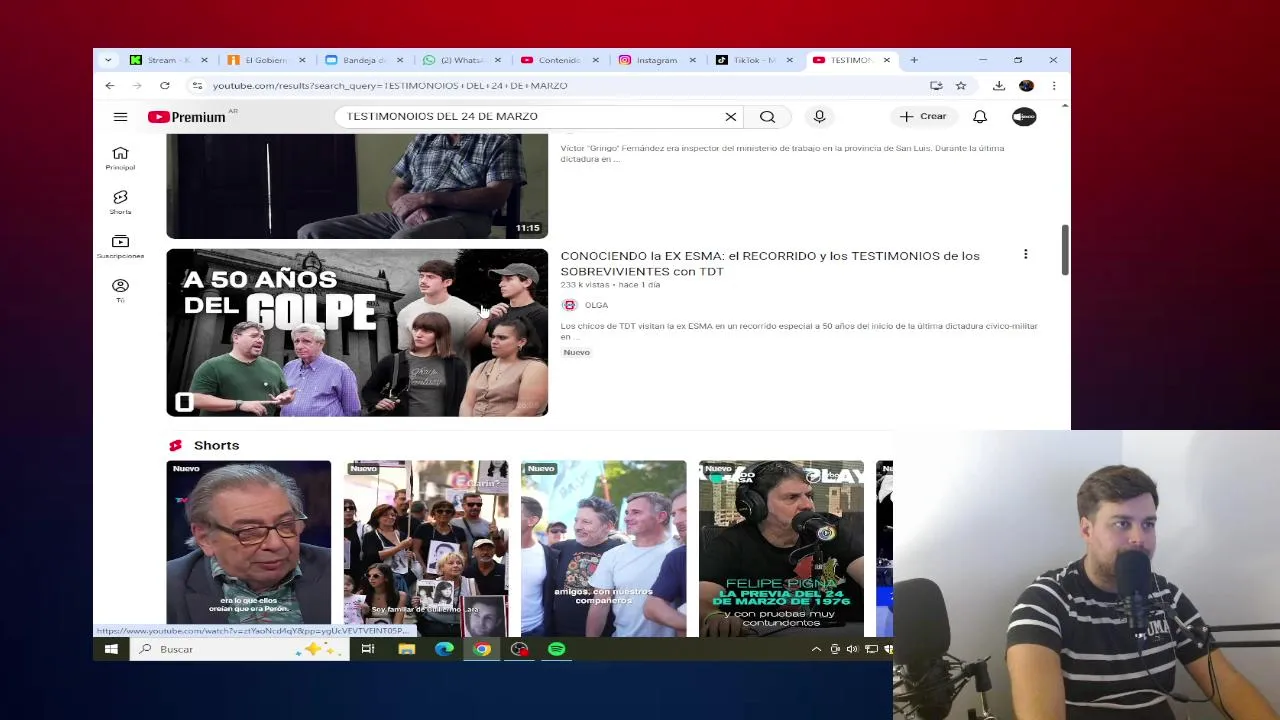Click the page vertical scrollbar thumb
The height and width of the screenshot is (720, 1280).
click(x=1065, y=250)
